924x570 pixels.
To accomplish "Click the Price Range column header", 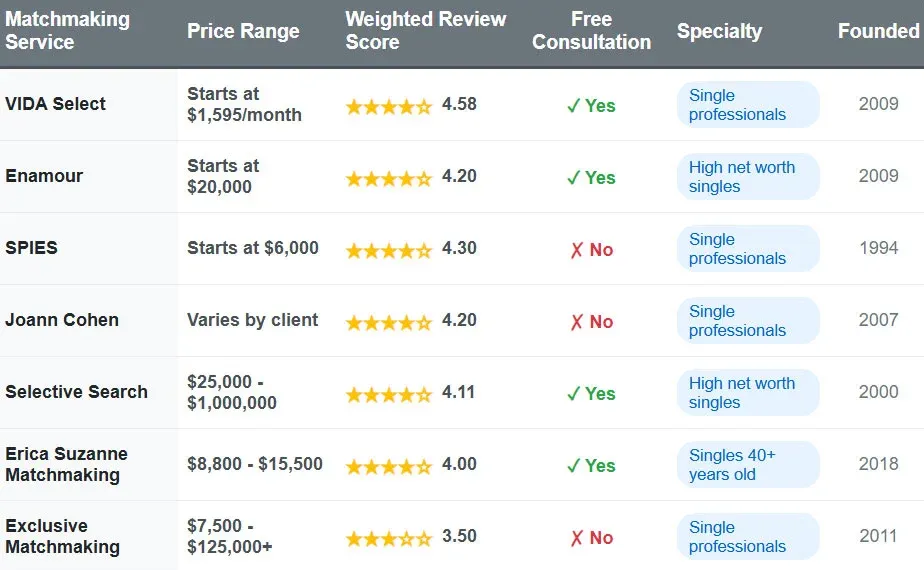I will click(x=243, y=31).
